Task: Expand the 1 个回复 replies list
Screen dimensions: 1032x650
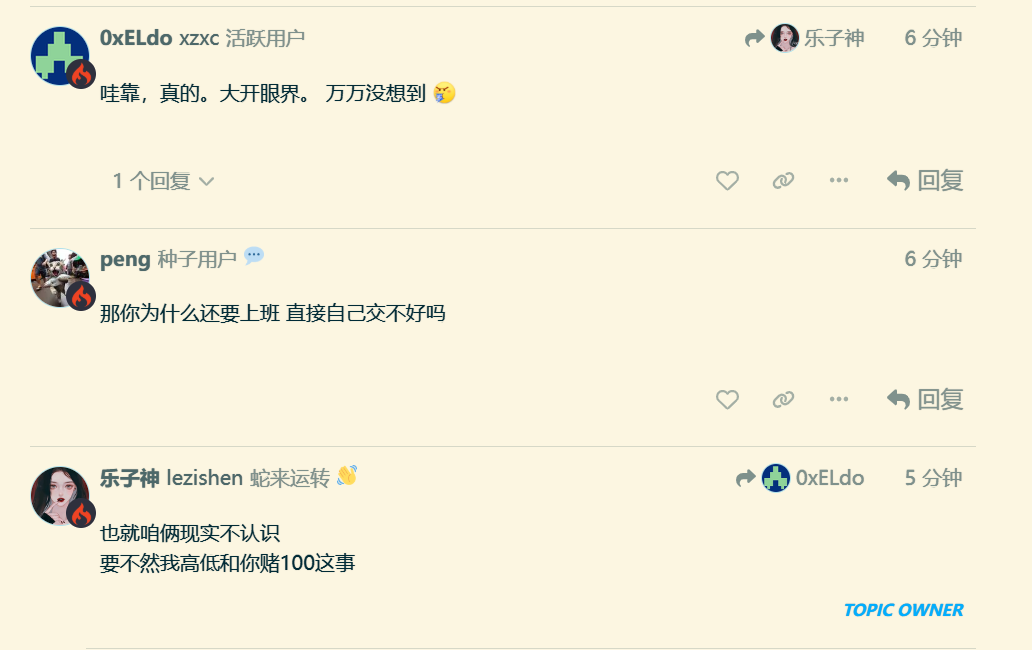Action: point(163,181)
